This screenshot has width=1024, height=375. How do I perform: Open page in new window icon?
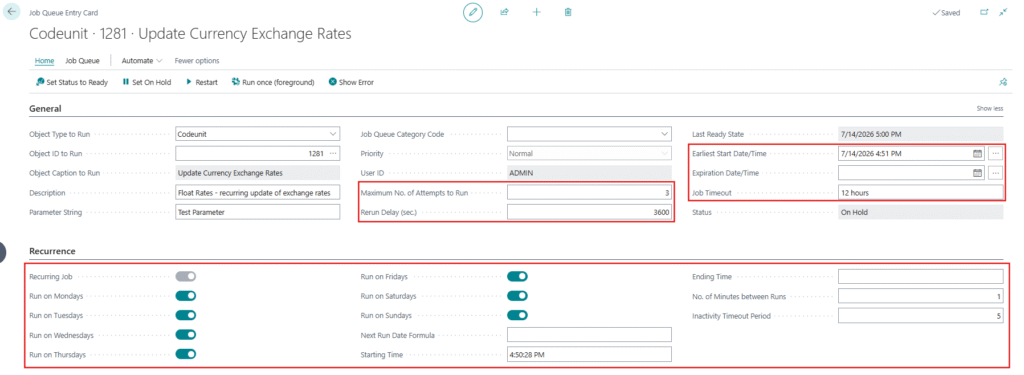click(x=984, y=12)
